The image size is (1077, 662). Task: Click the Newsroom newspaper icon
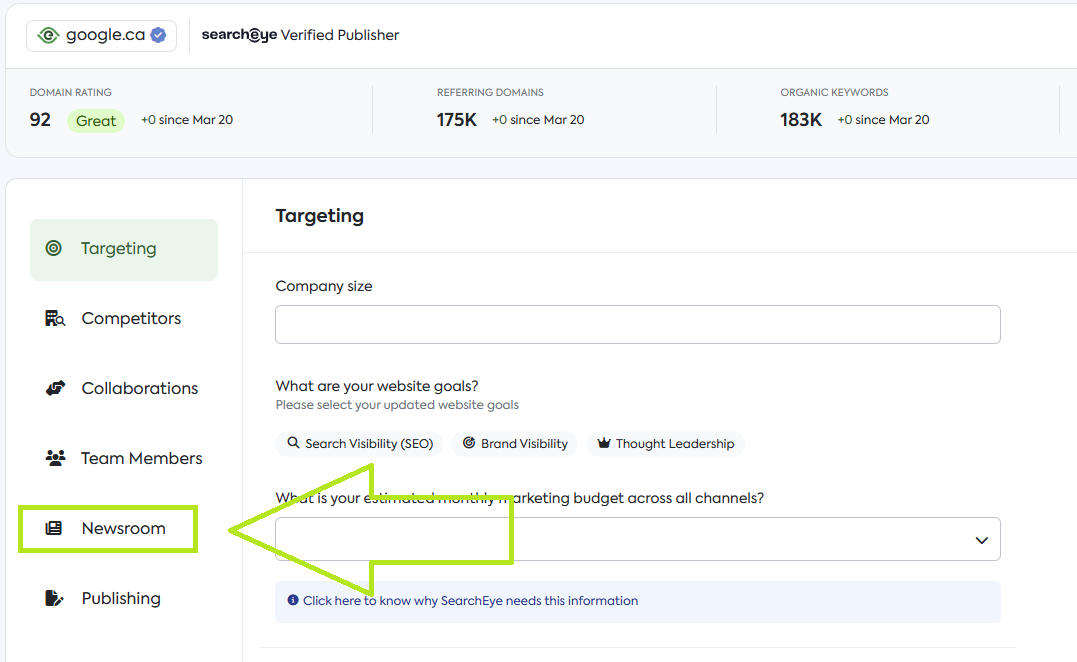[x=55, y=528]
